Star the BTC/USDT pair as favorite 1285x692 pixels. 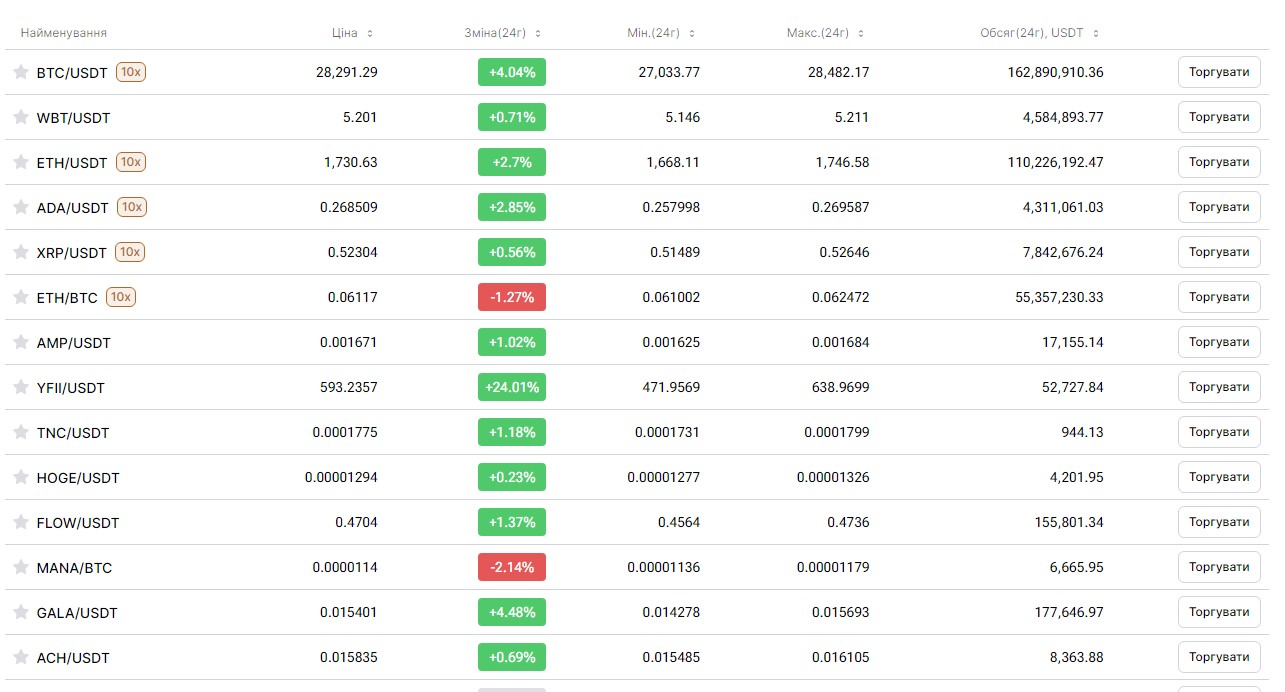[21, 72]
